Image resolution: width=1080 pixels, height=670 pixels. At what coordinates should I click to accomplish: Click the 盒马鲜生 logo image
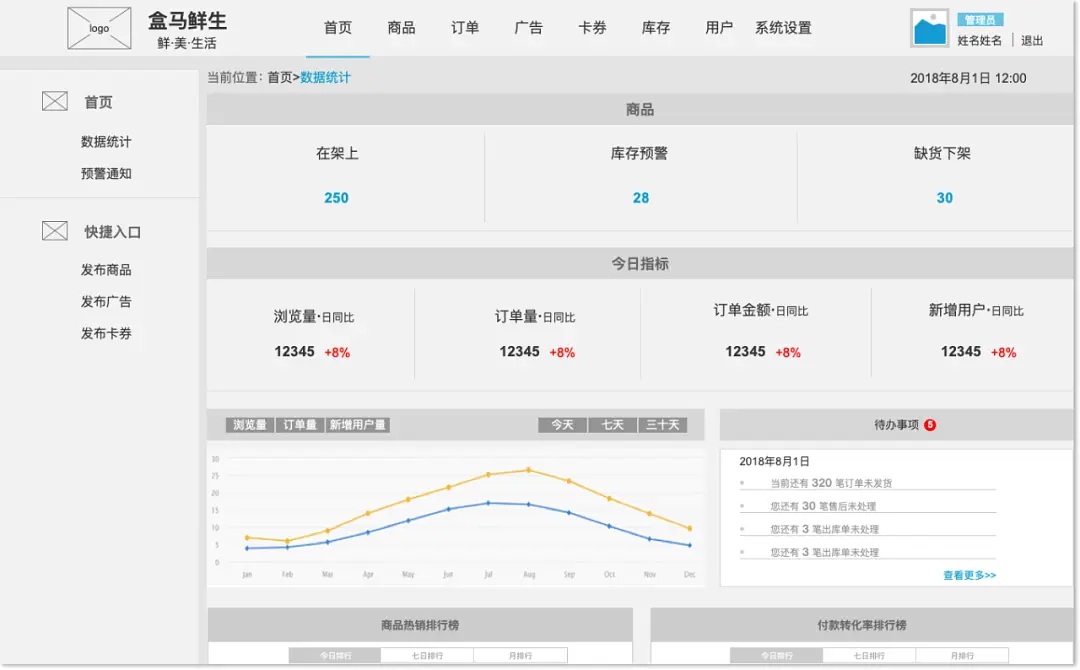click(x=98, y=27)
